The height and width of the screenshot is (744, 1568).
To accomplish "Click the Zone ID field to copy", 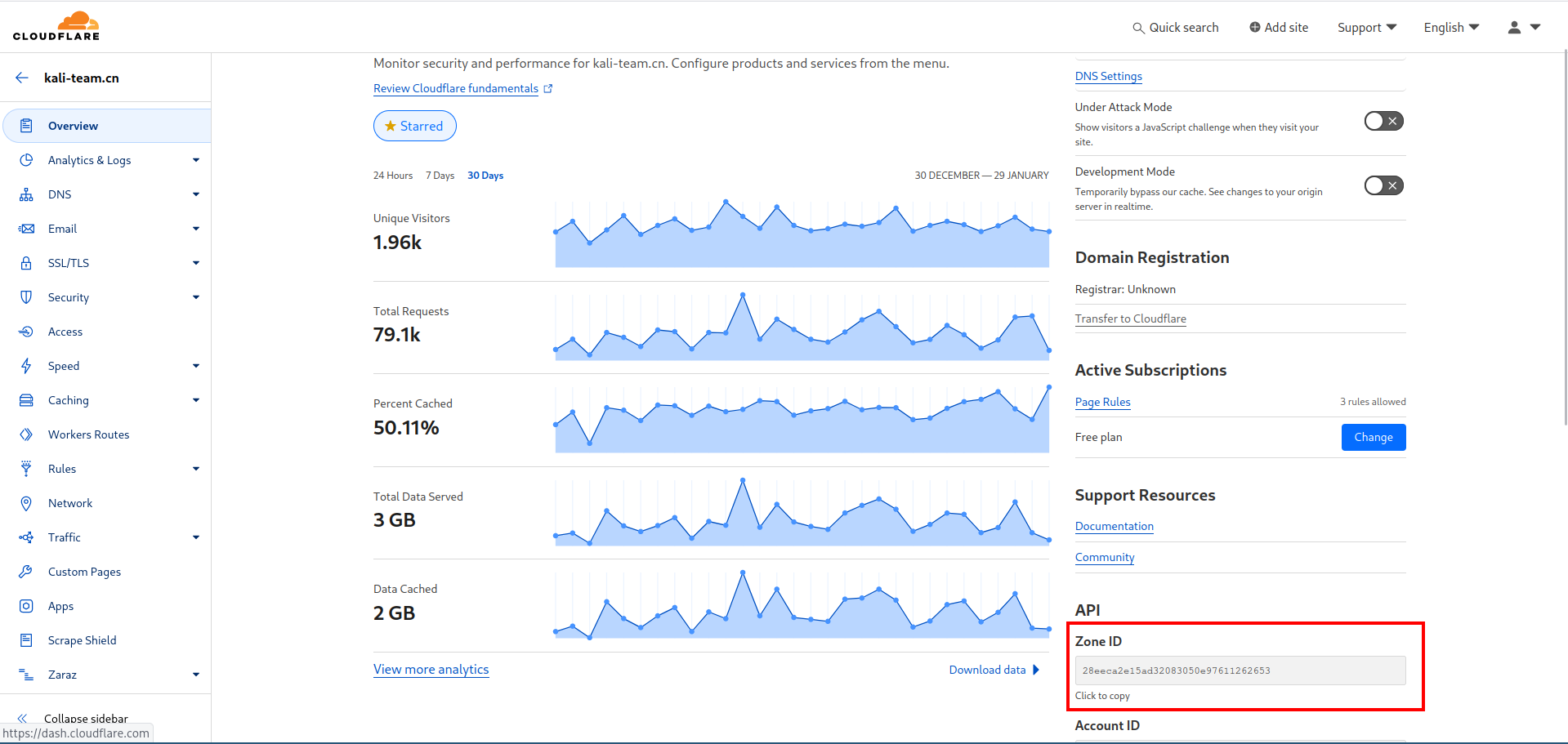I will (1240, 670).
